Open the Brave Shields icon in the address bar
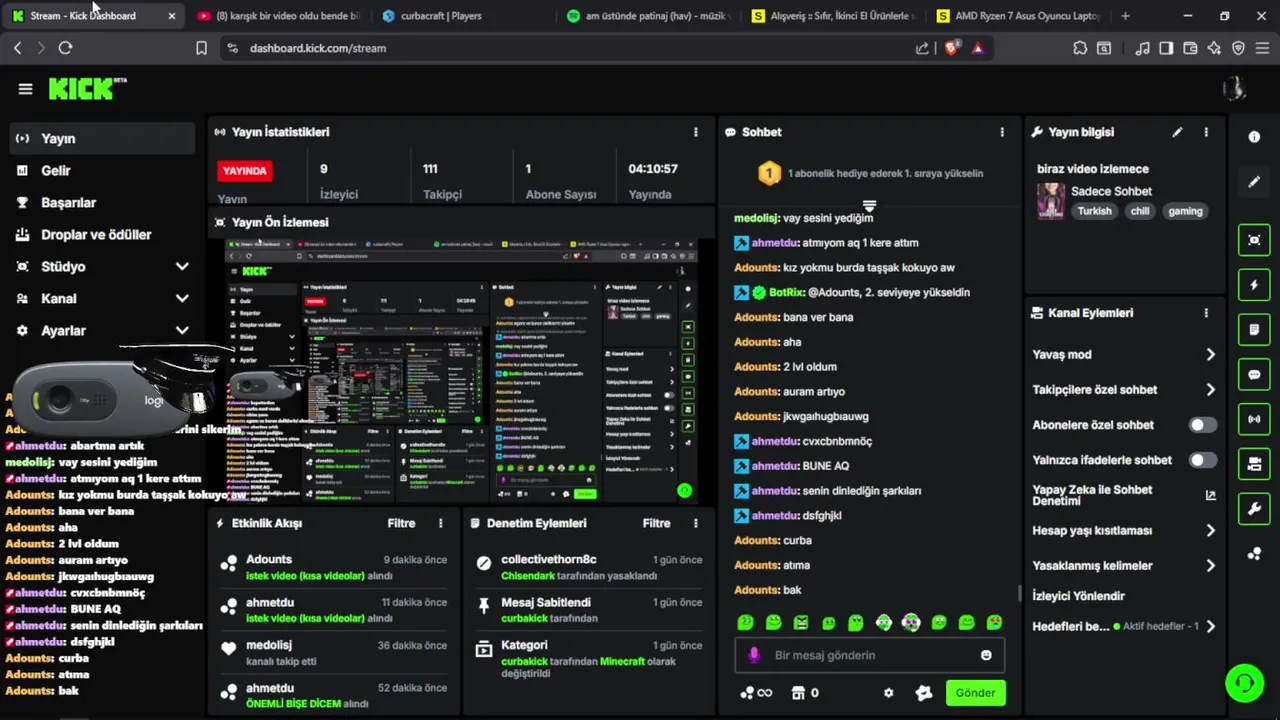Screen dimensions: 1280x720 951,48
